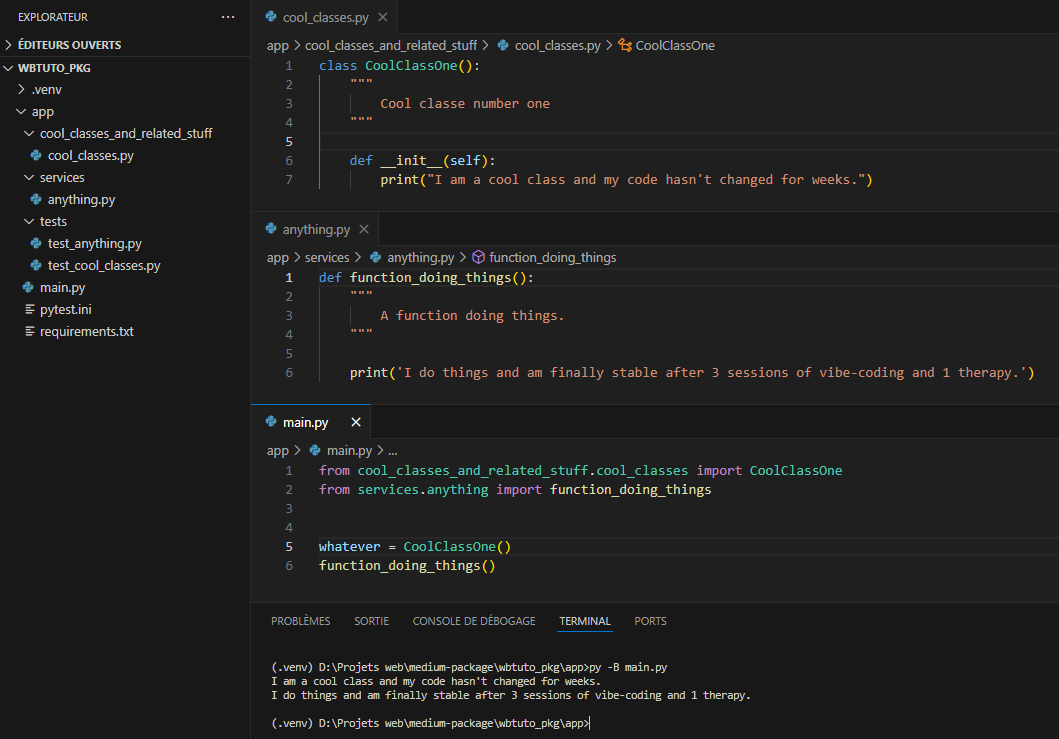Click the requirements.txt file icon in explorer
1059x739 pixels.
tap(29, 331)
